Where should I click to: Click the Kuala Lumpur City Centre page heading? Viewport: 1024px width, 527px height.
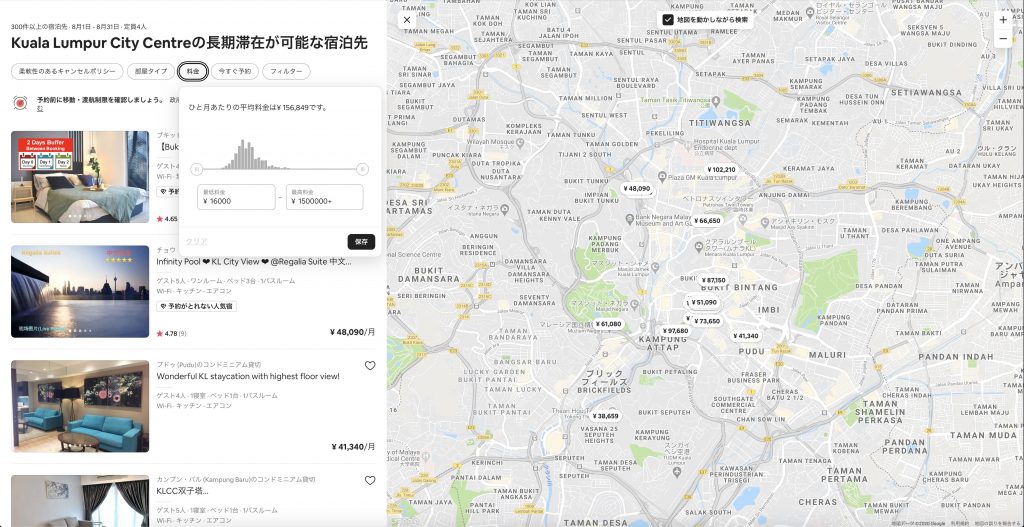pyautogui.click(x=189, y=43)
